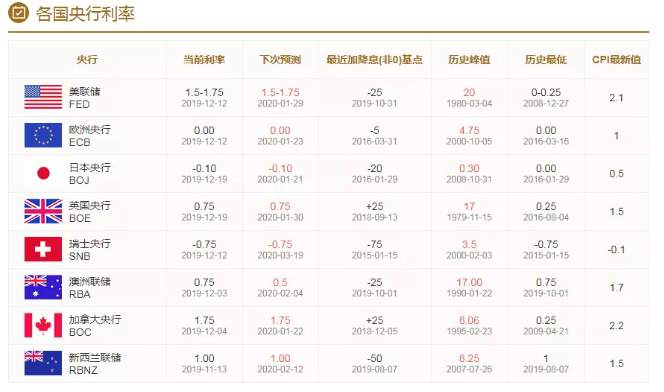Click BOJ current rate -0.10 dated 2019-12-19
Image resolution: width=664 pixels, height=392 pixels.
(x=204, y=174)
